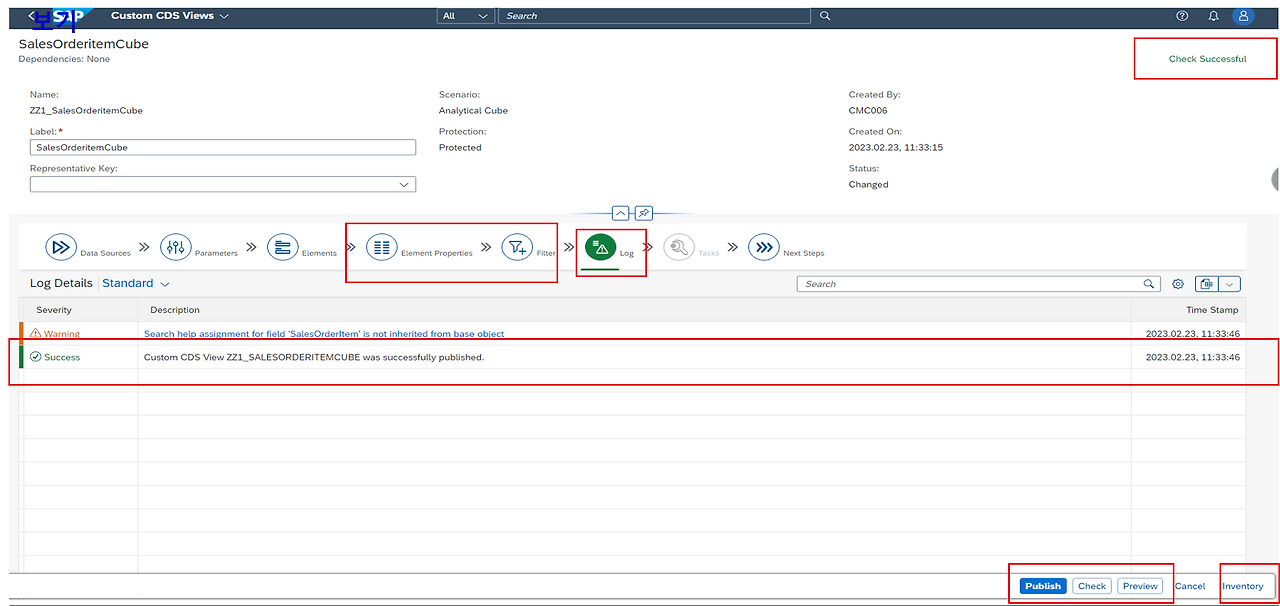Screen dimensions: 1280x606
Task: Open log table settings gear
Action: coord(1178,284)
